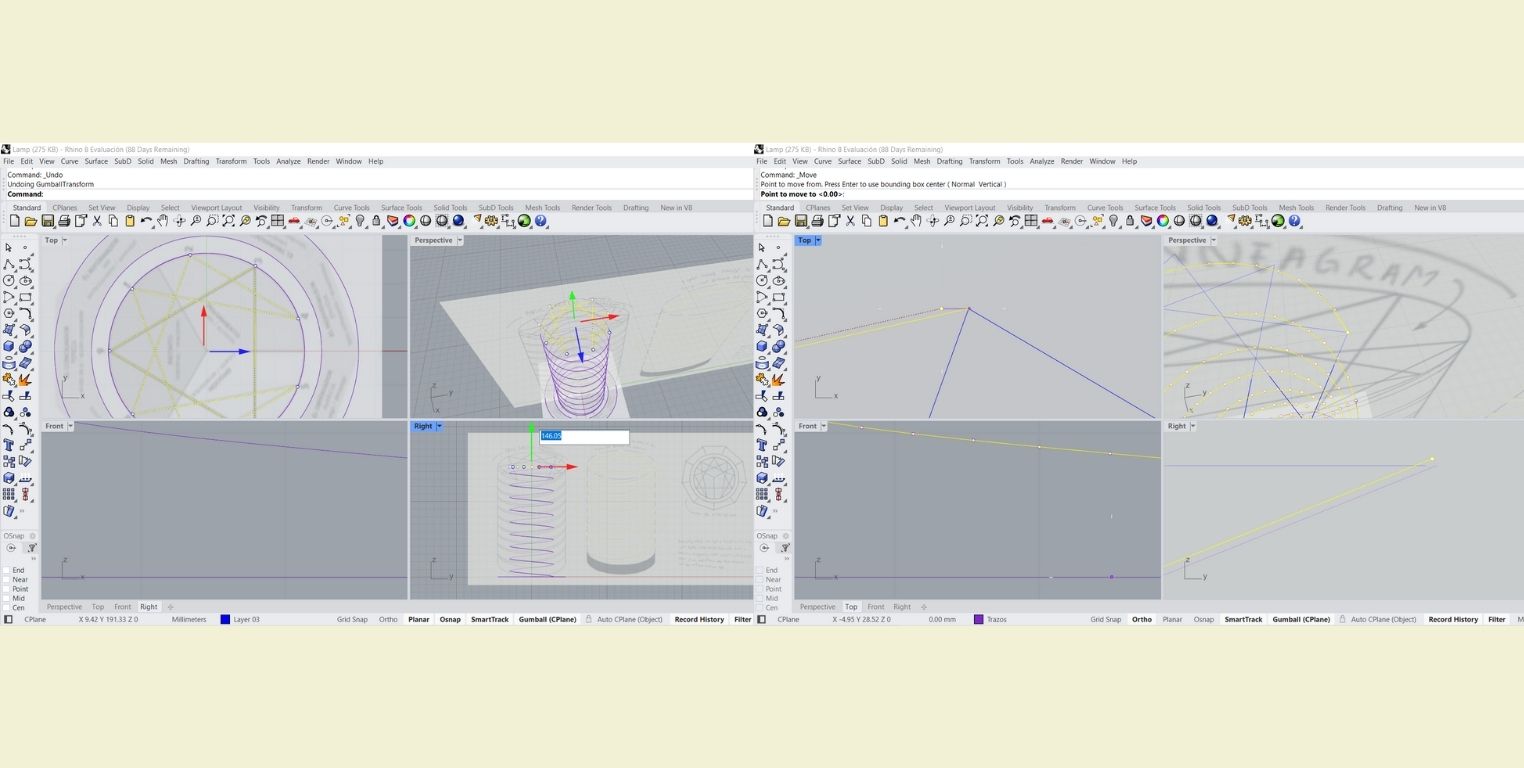
Task: Toggle Grid Snap in right window status bar
Action: coord(1105,619)
